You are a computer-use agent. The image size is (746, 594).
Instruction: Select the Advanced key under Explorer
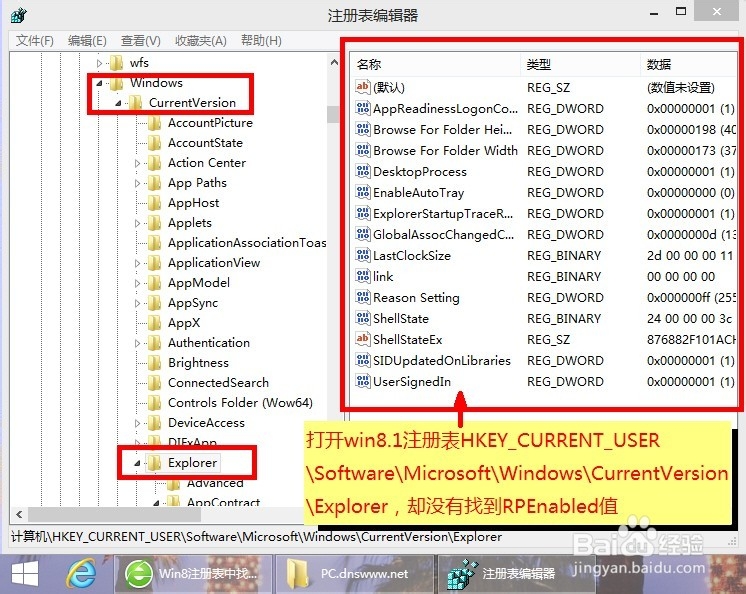215,483
